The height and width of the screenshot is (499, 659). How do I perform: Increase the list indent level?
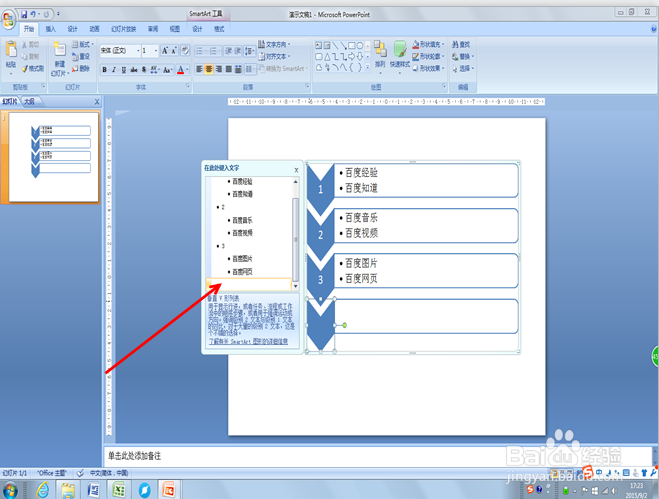point(237,51)
